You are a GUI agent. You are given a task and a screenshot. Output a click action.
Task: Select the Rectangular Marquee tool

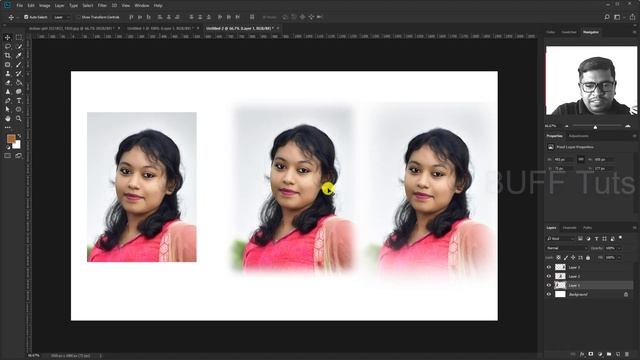[x=19, y=37]
